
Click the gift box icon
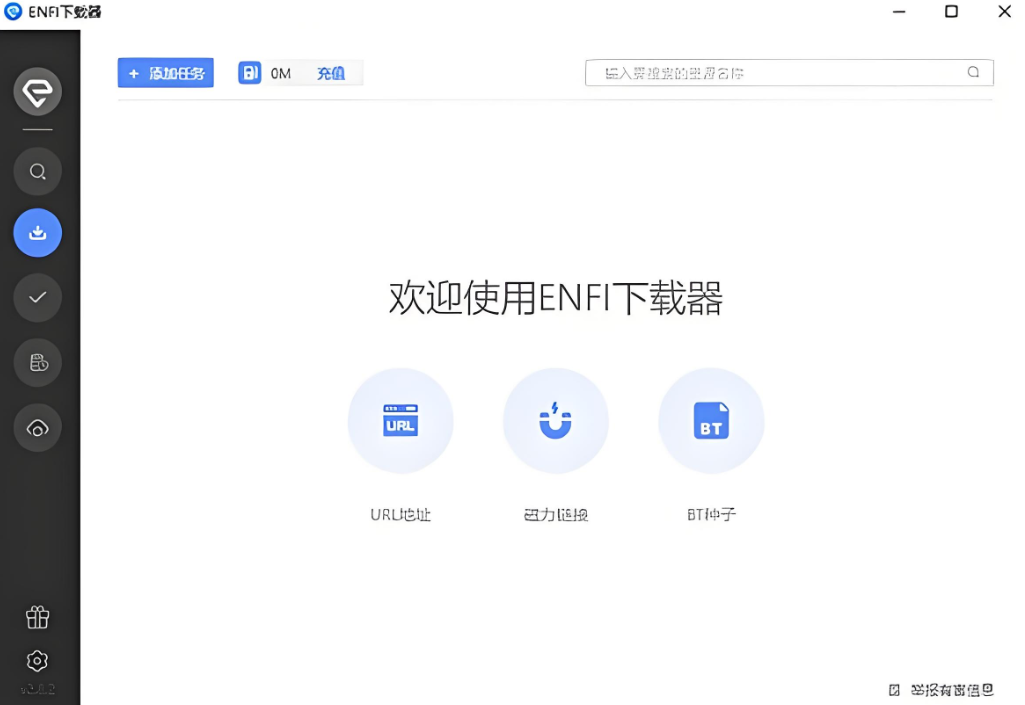click(x=37, y=617)
